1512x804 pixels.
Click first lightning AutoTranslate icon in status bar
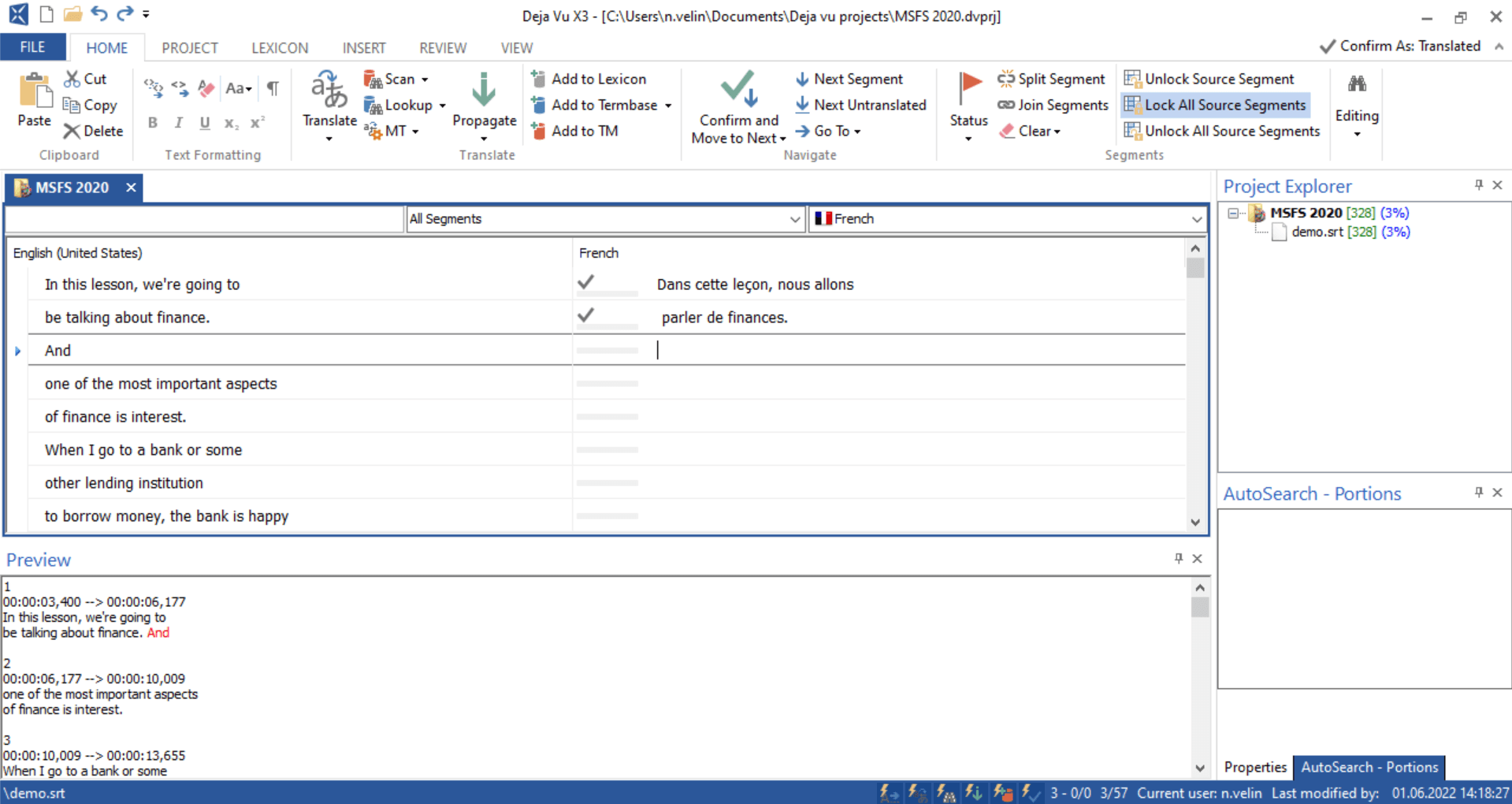(x=889, y=793)
